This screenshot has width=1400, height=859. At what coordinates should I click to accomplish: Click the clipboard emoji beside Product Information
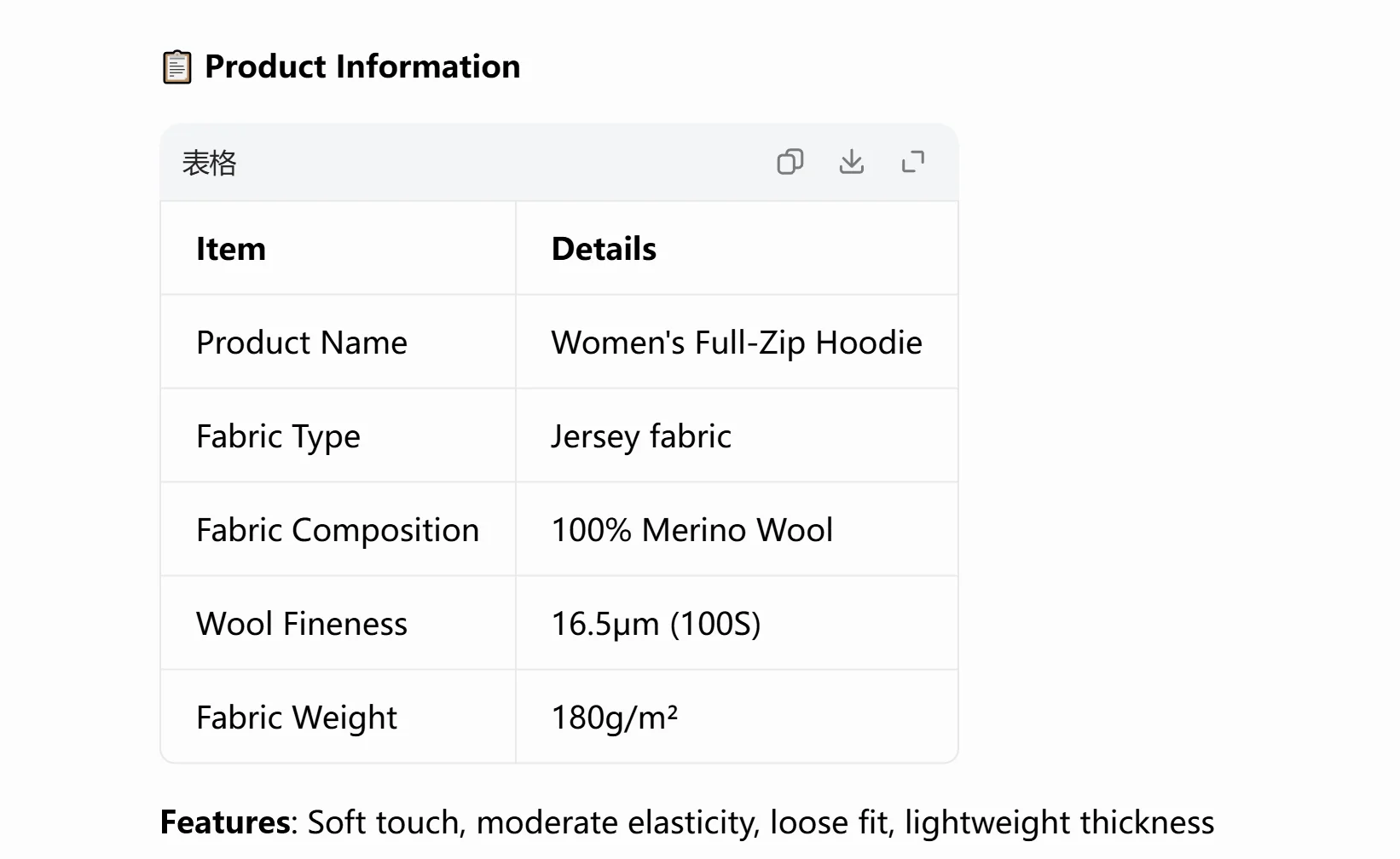pos(176,67)
